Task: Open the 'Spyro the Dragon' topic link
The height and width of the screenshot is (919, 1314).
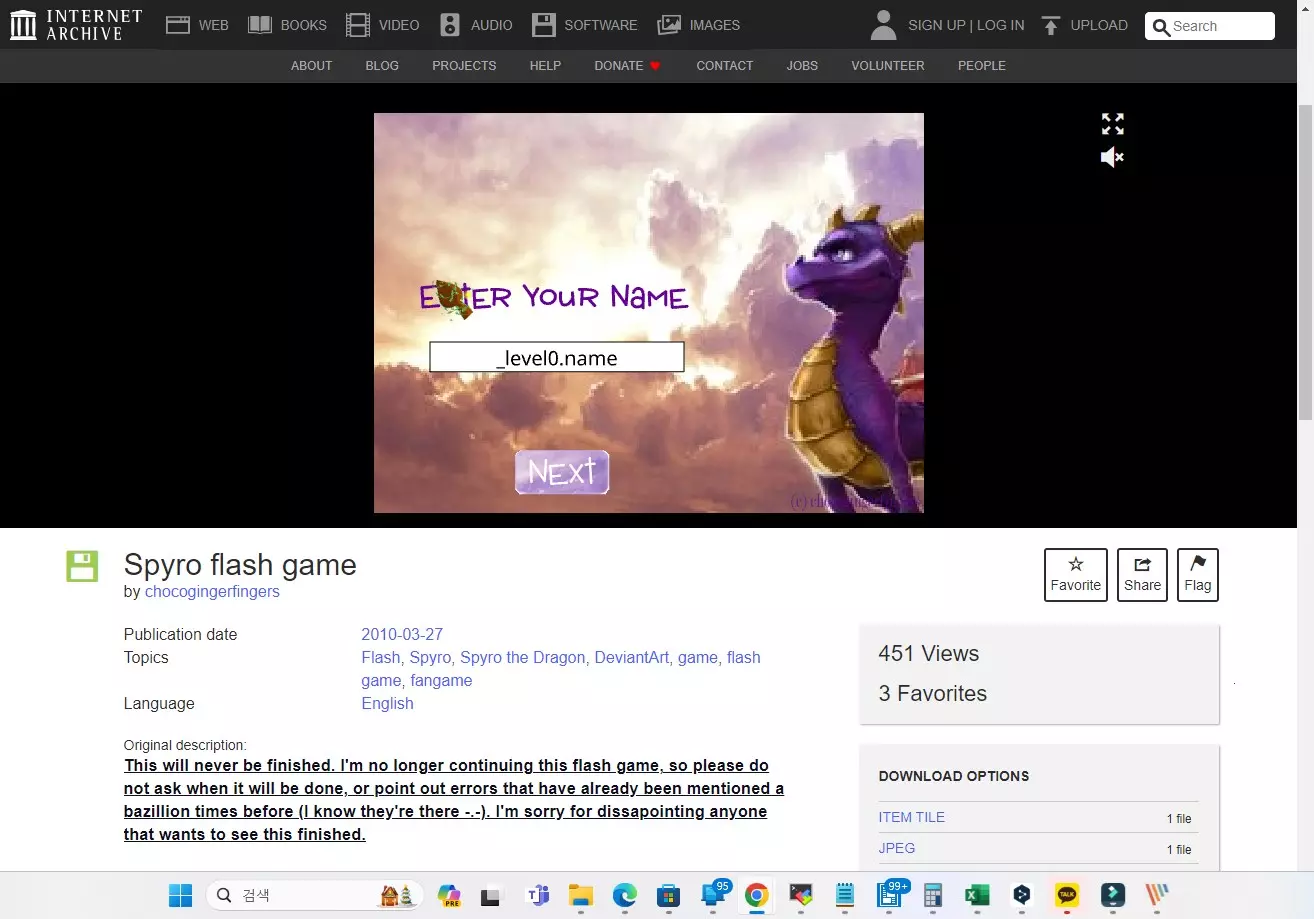Action: [x=523, y=657]
